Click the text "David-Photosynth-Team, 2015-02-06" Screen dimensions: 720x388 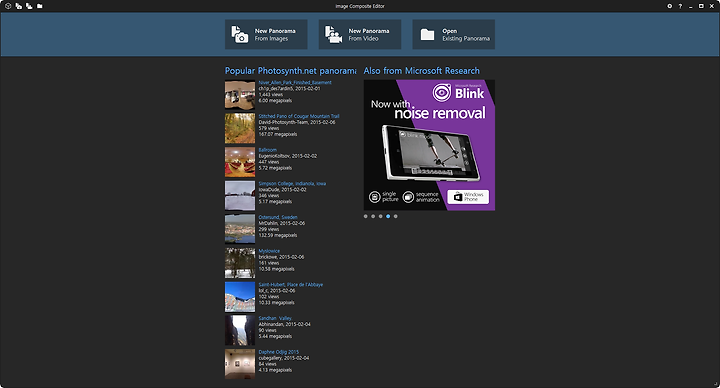297,123
